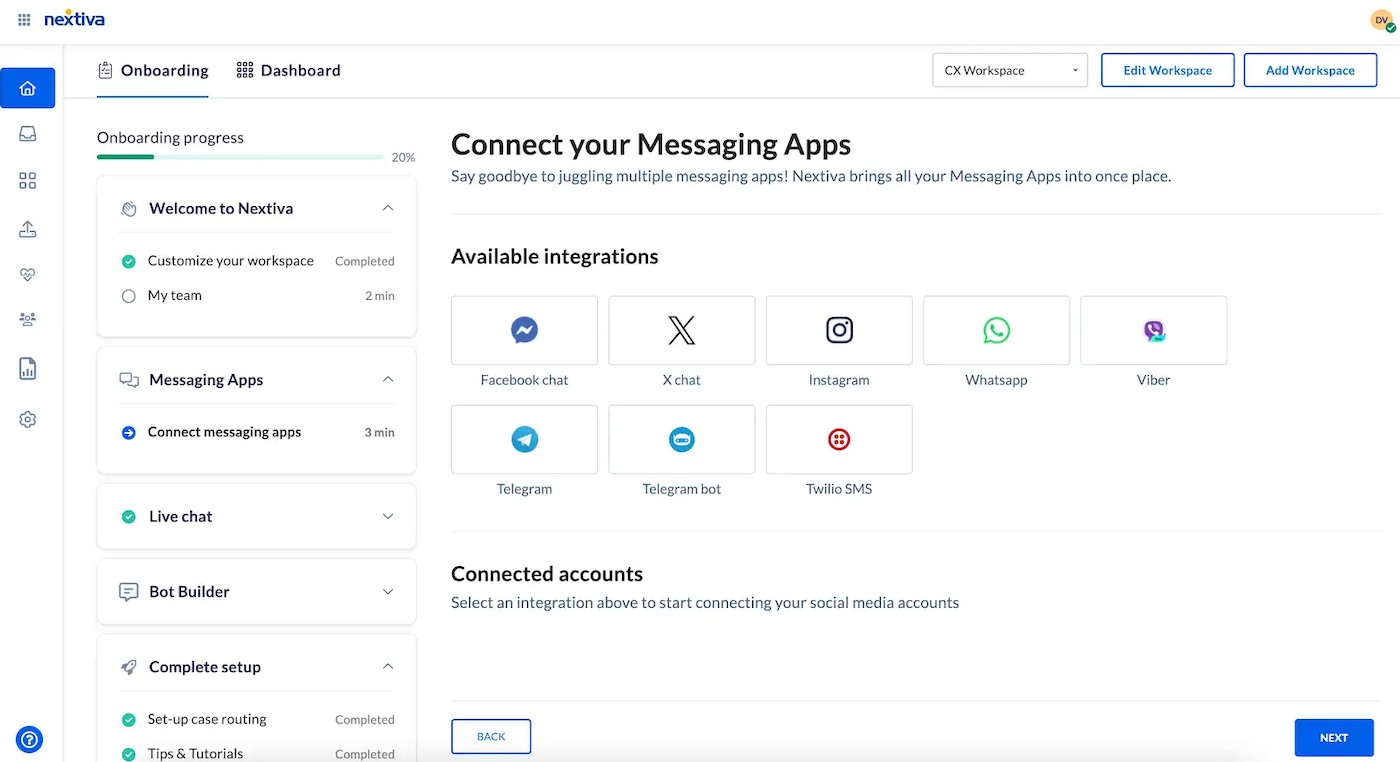
Task: Open the CX Workspace dropdown
Action: click(x=1010, y=70)
